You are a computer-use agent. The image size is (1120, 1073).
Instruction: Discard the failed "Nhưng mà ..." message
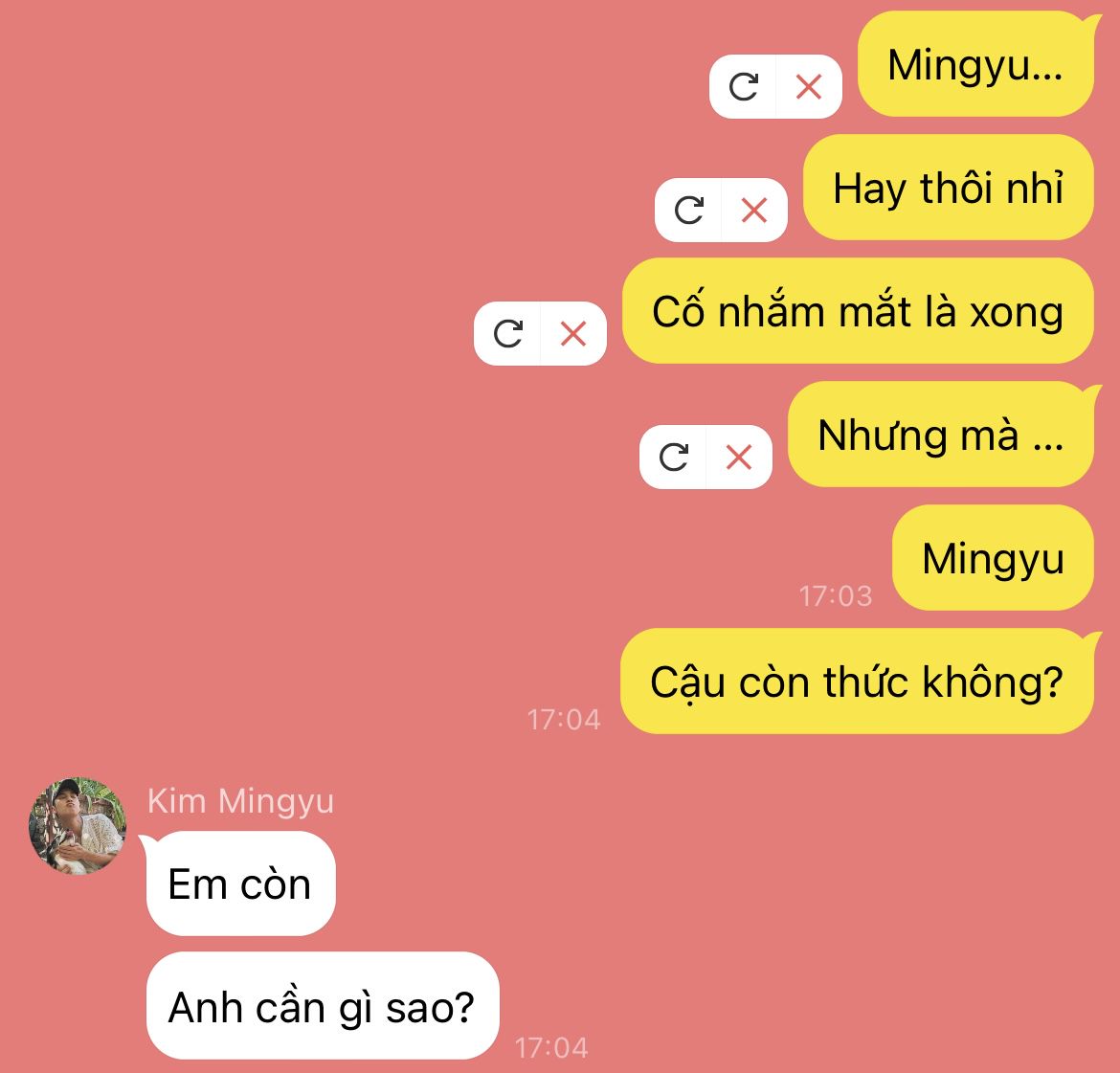click(739, 458)
